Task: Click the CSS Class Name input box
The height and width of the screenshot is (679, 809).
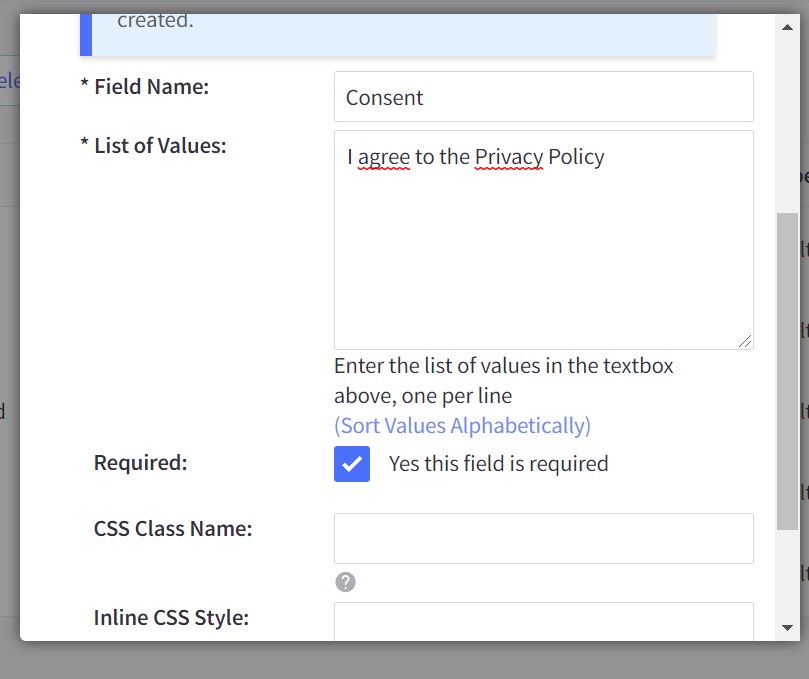Action: tap(543, 538)
